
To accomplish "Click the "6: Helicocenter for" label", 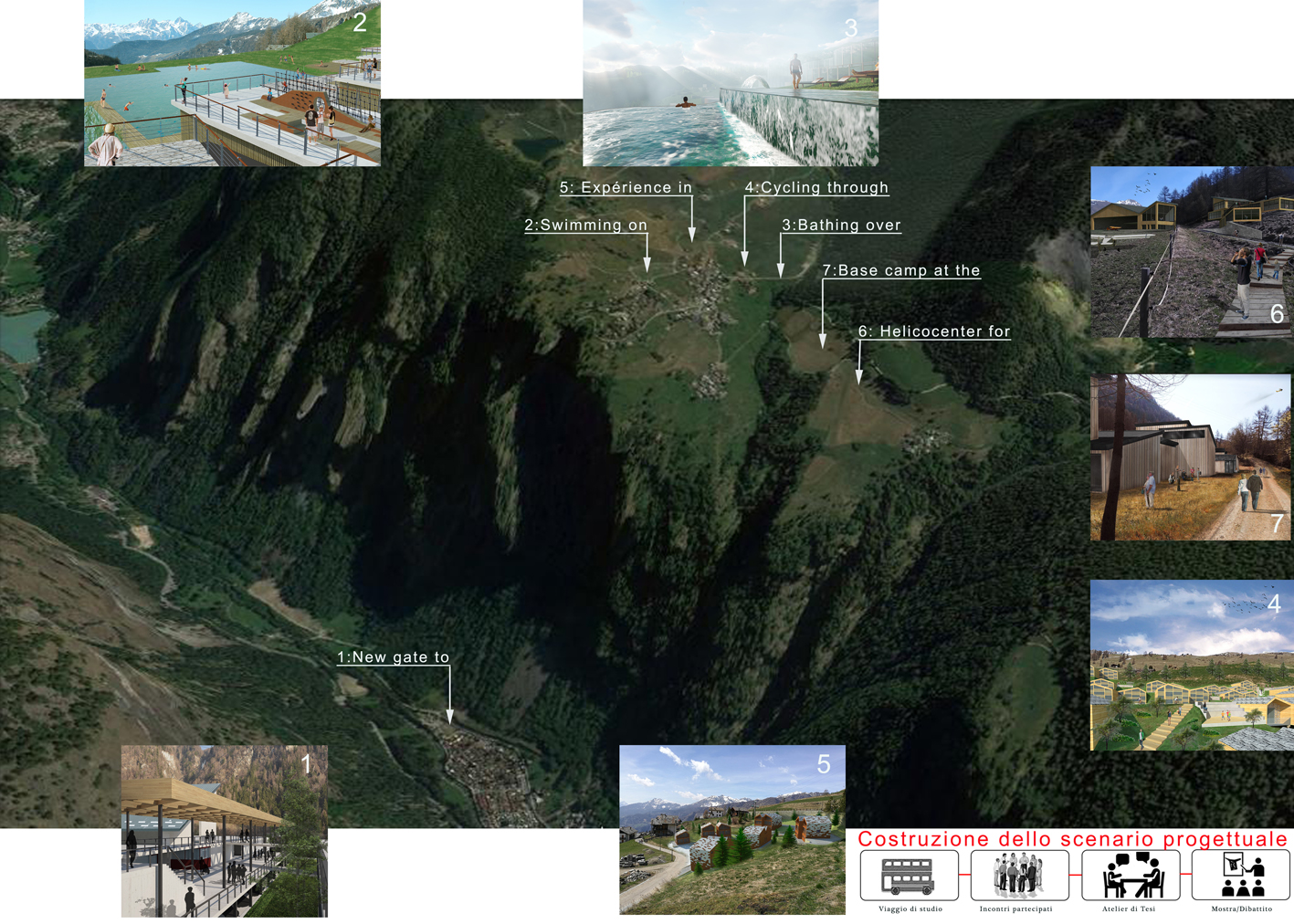I will click(934, 332).
